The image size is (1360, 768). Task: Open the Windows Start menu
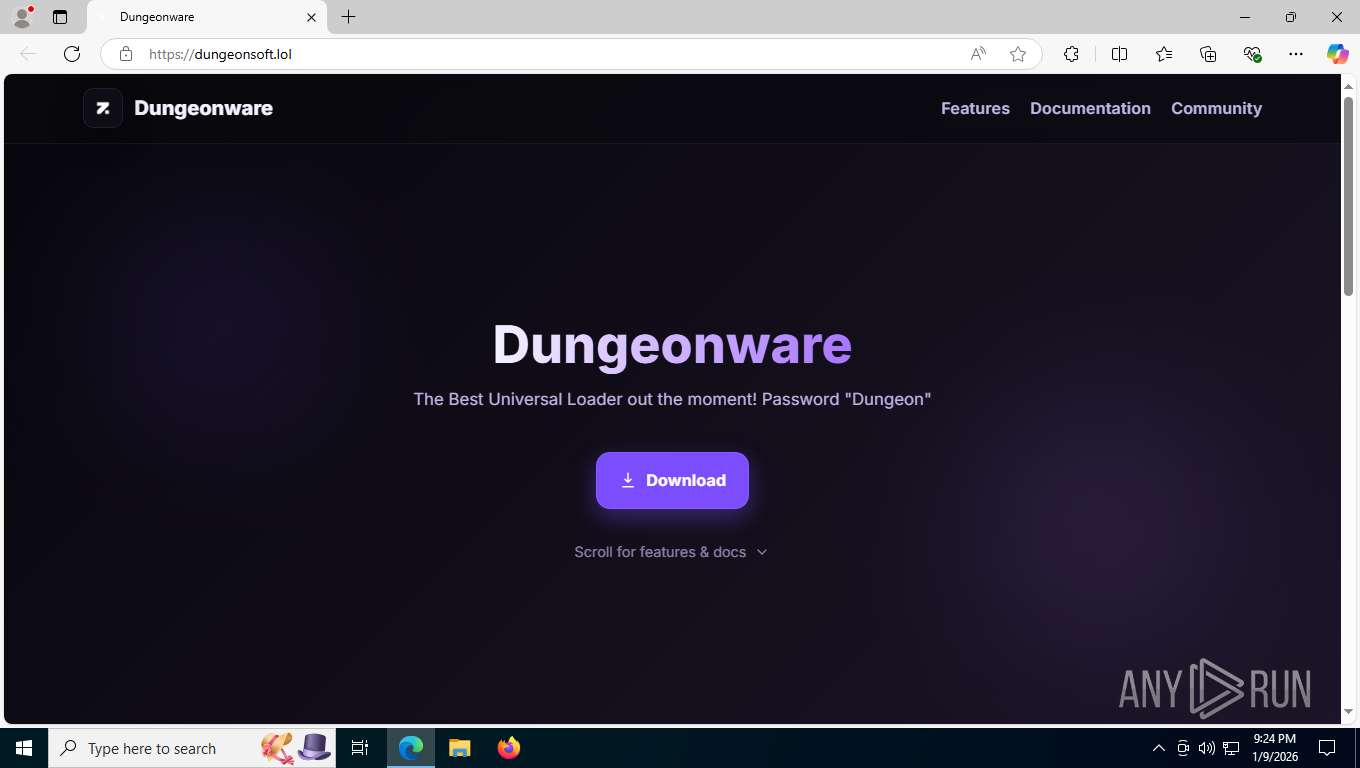pyautogui.click(x=24, y=748)
